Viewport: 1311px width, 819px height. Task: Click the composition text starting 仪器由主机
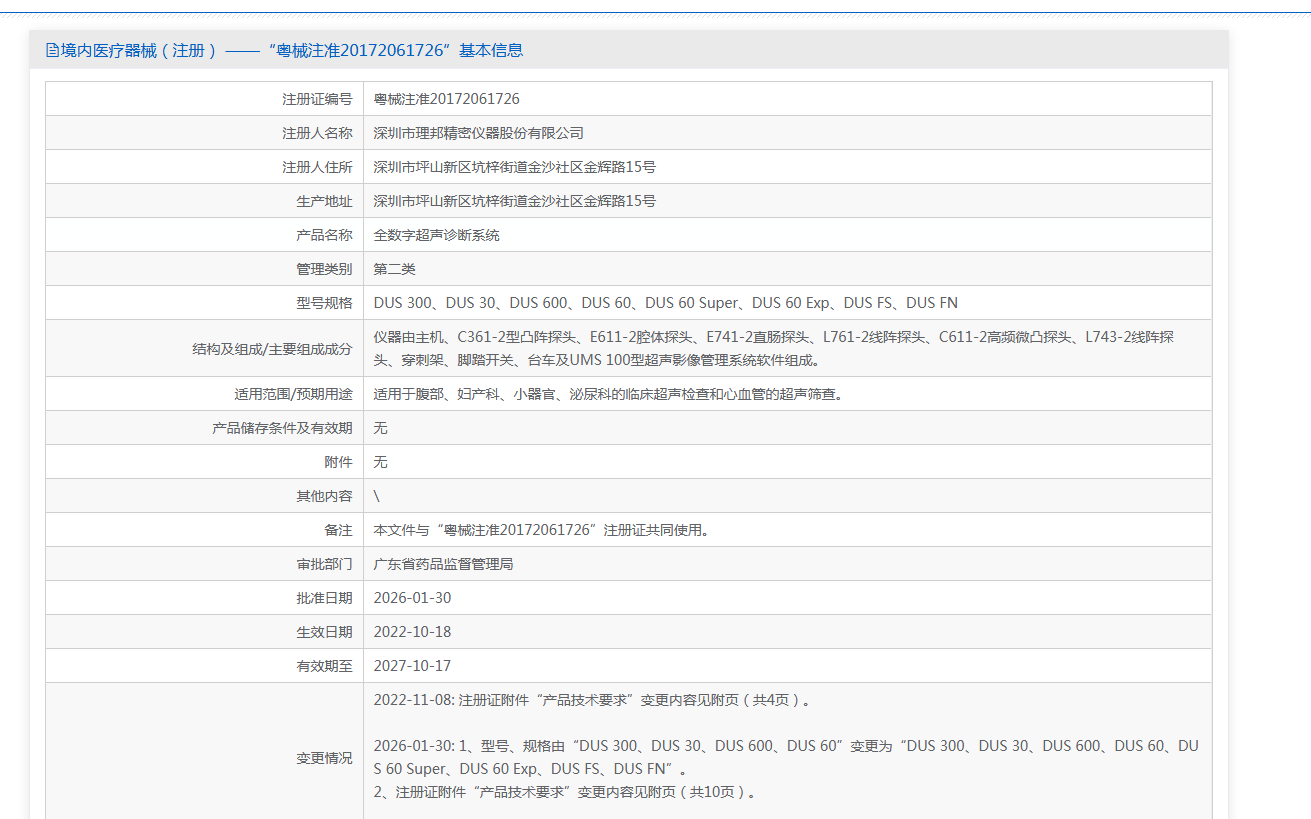coord(774,348)
